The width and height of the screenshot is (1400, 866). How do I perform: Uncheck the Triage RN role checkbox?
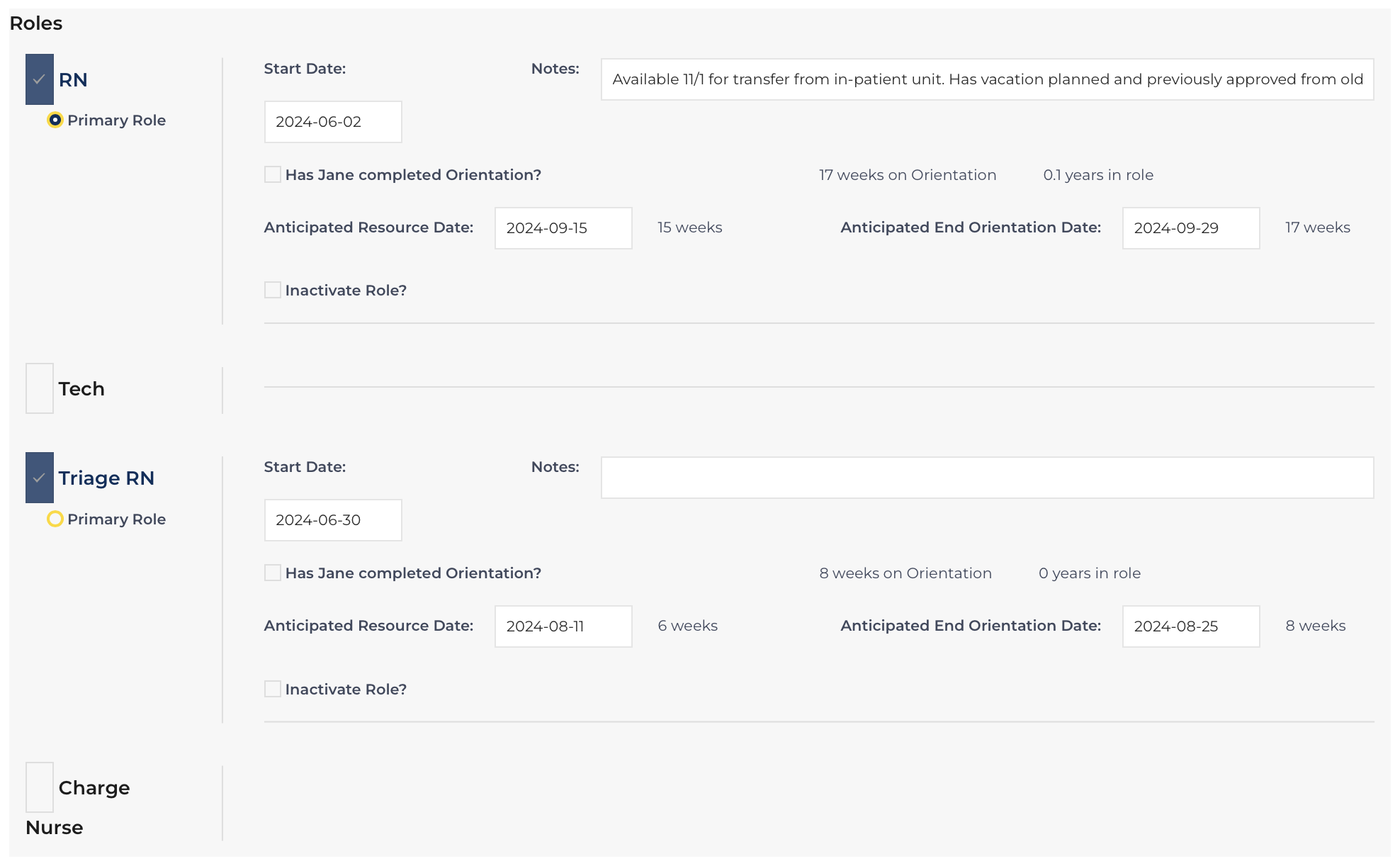(40, 478)
